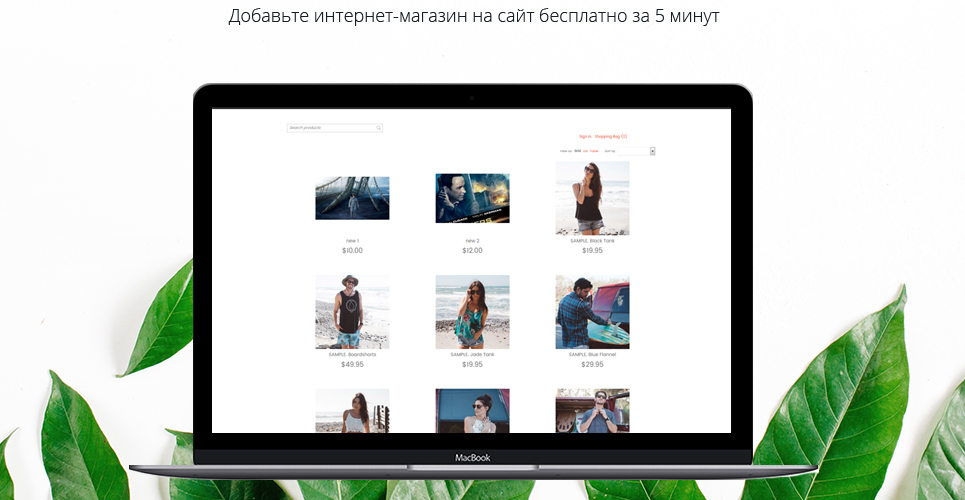The height and width of the screenshot is (500, 965).
Task: Open the Shopping Bag link
Action: pyautogui.click(x=611, y=137)
